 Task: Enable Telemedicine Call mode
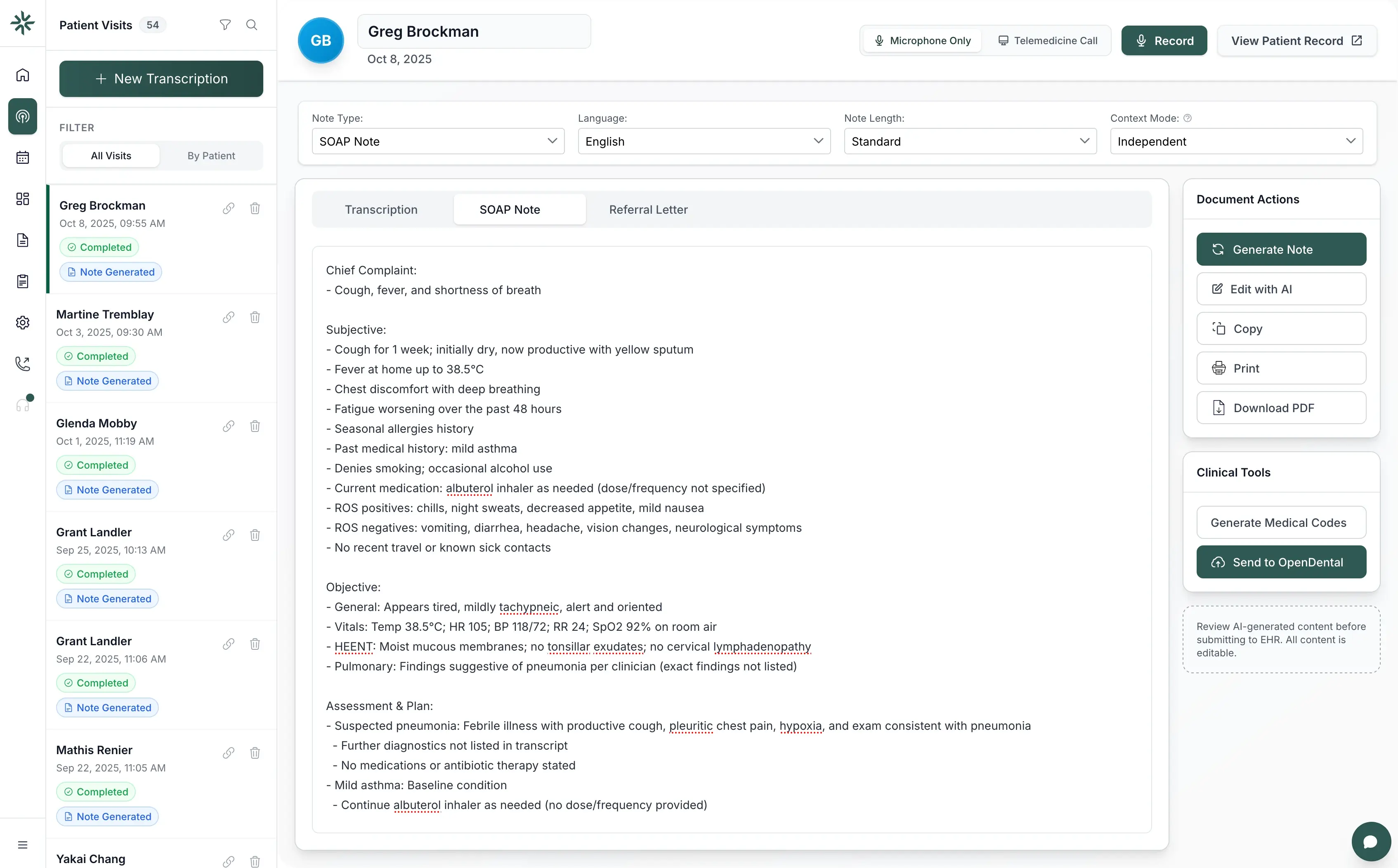(x=1048, y=40)
